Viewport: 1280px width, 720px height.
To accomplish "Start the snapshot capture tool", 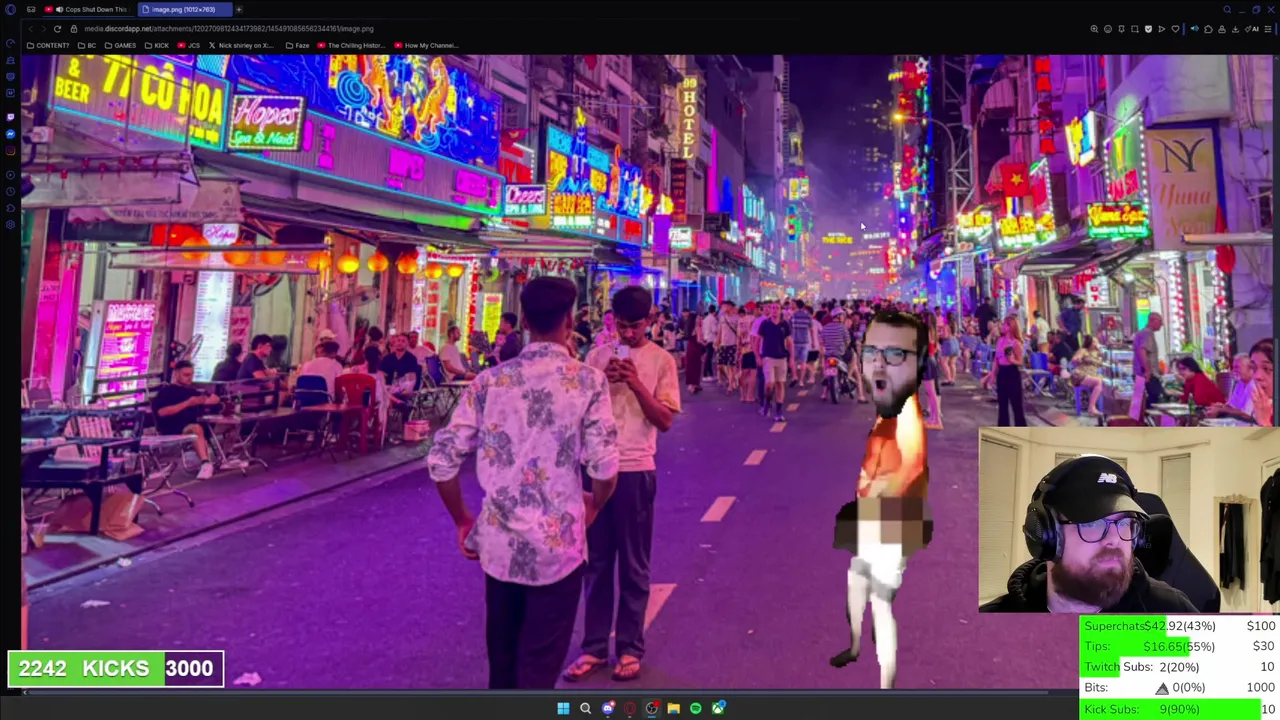I will 1135,29.
